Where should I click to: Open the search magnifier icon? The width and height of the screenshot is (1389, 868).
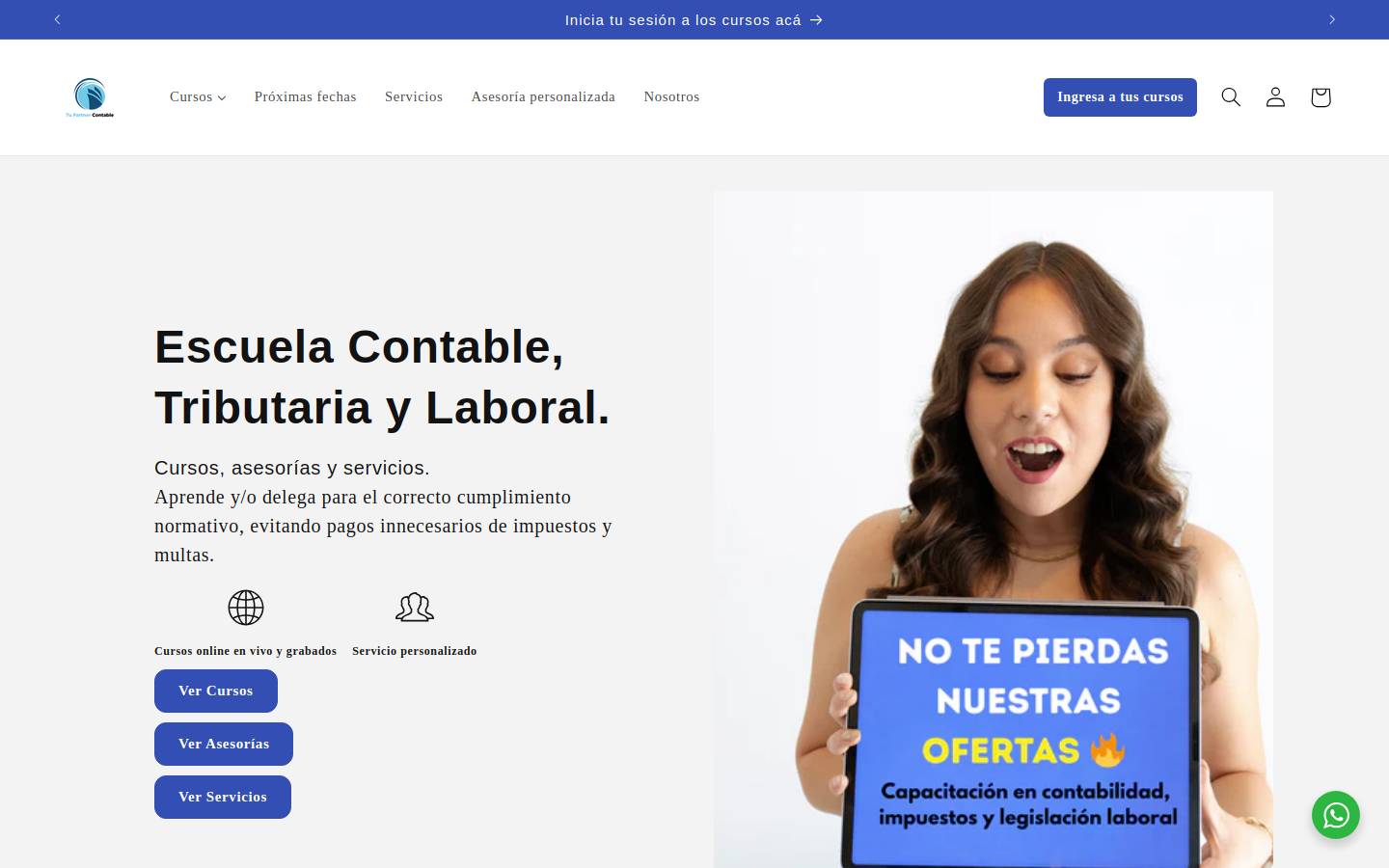[1231, 96]
